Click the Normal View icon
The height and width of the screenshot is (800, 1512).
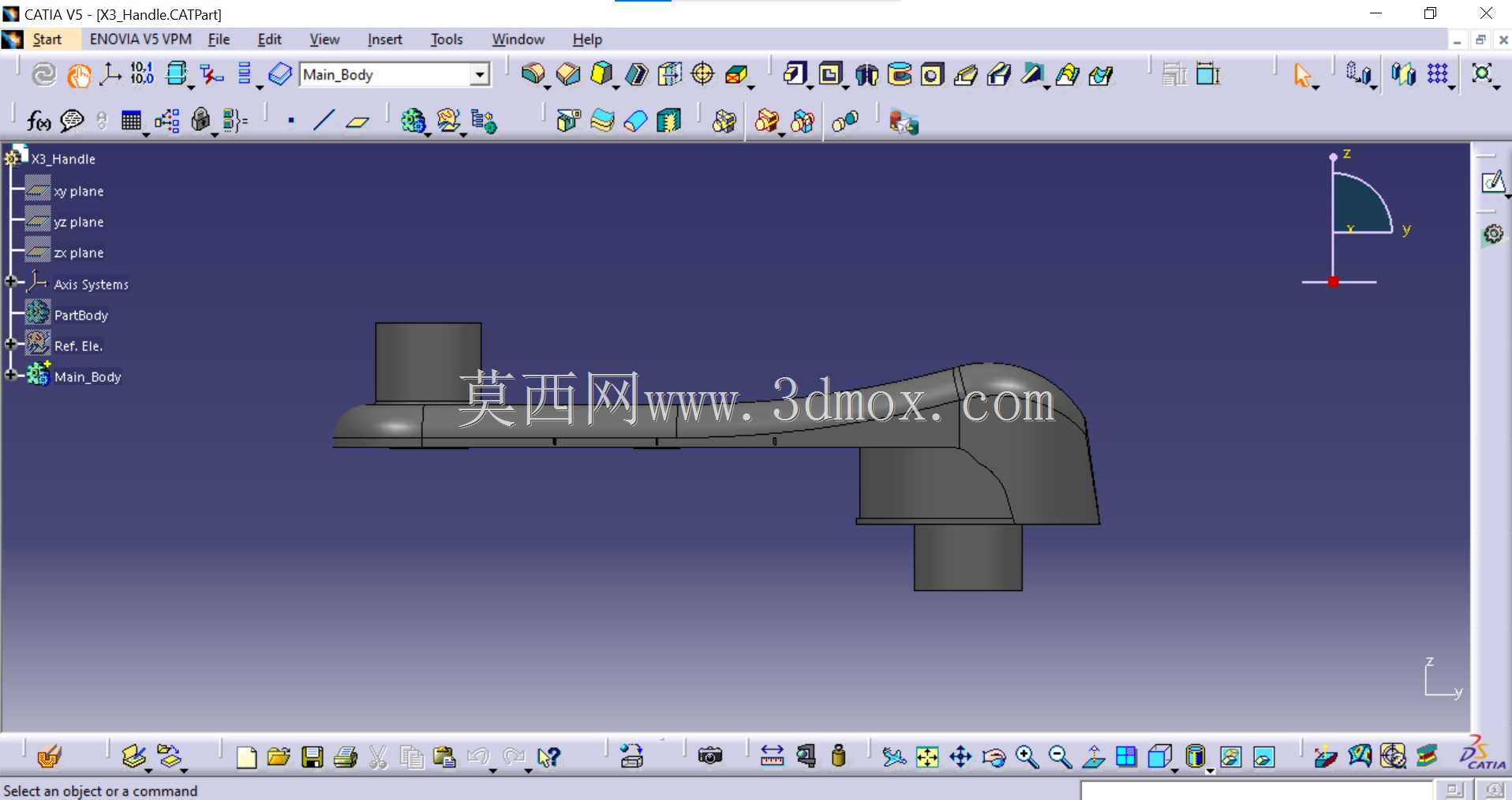(x=1093, y=757)
